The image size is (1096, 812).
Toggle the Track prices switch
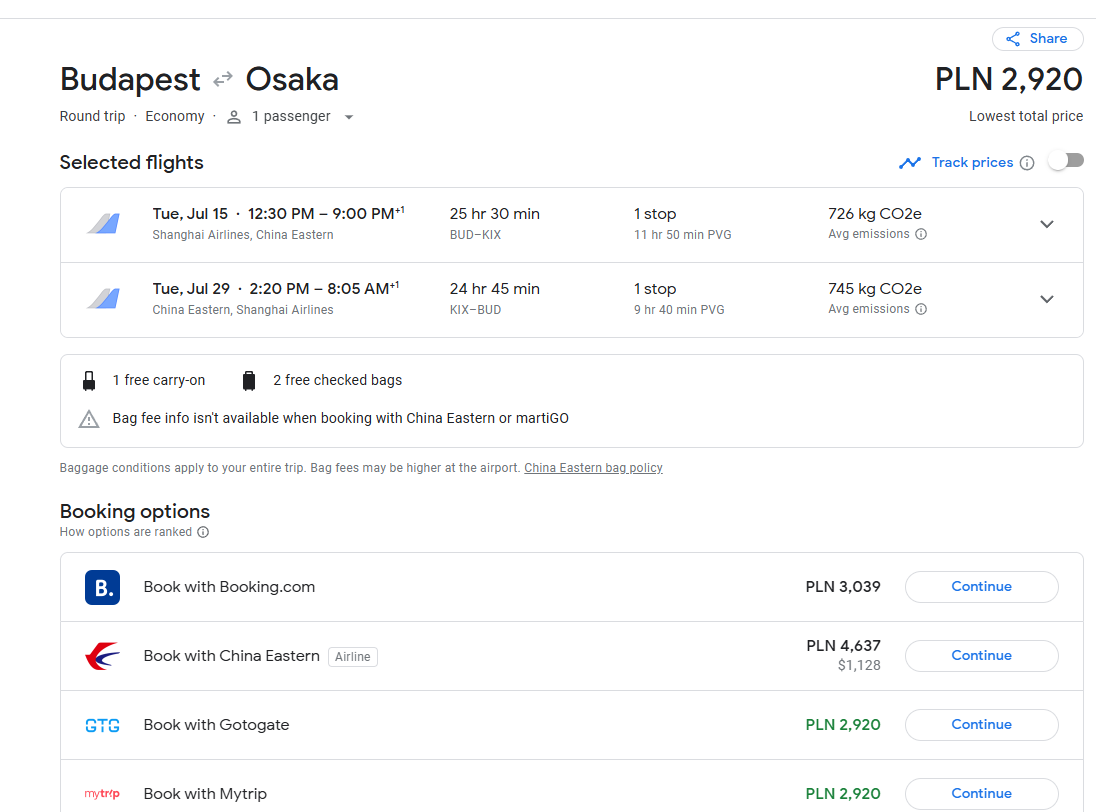[1066, 161]
